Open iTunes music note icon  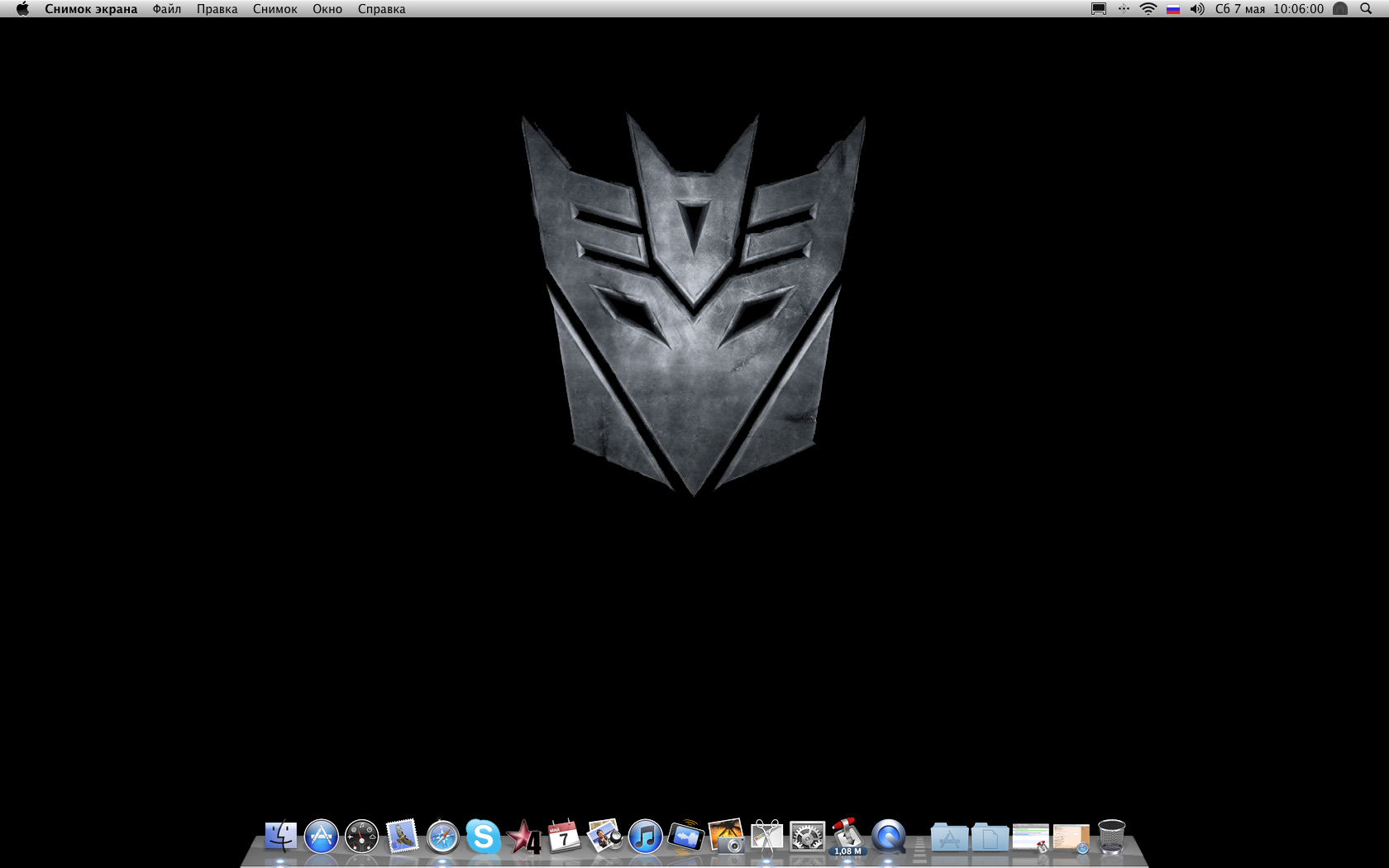click(x=645, y=837)
